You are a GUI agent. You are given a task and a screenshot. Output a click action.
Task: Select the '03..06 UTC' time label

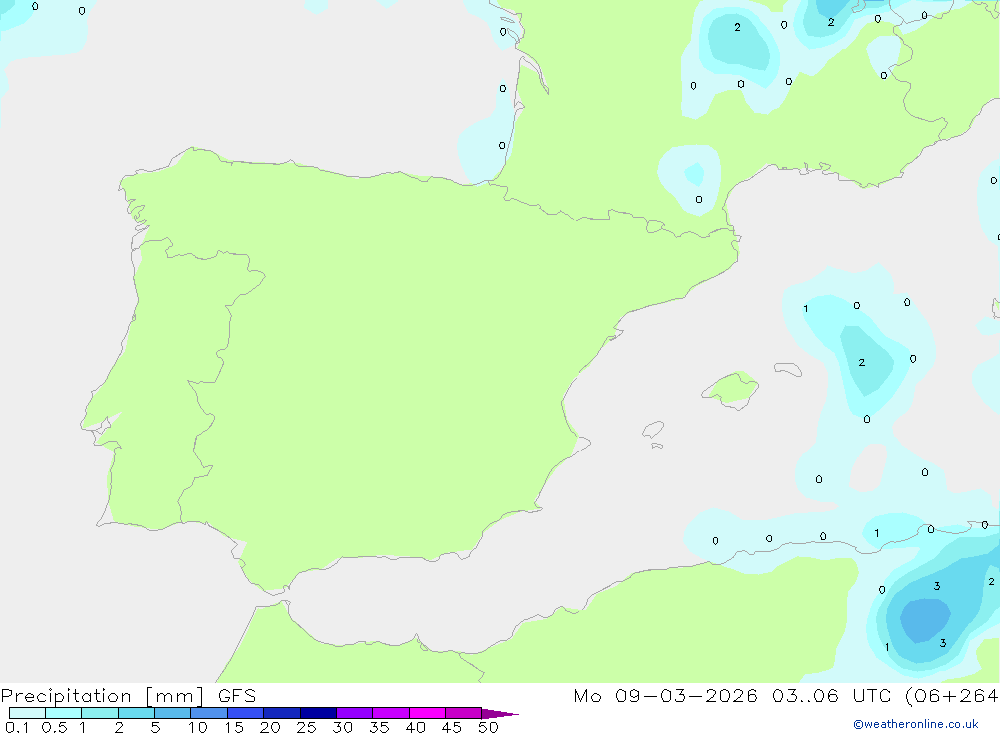pos(831,696)
